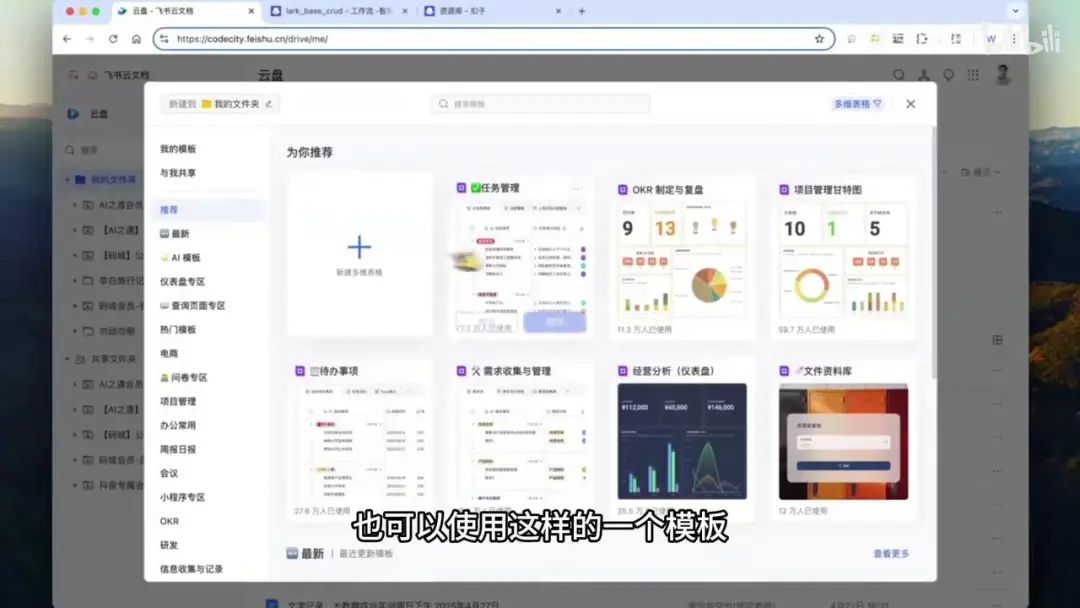
Task: Click the OKR 制定与复盘 base icon
Action: click(623, 189)
